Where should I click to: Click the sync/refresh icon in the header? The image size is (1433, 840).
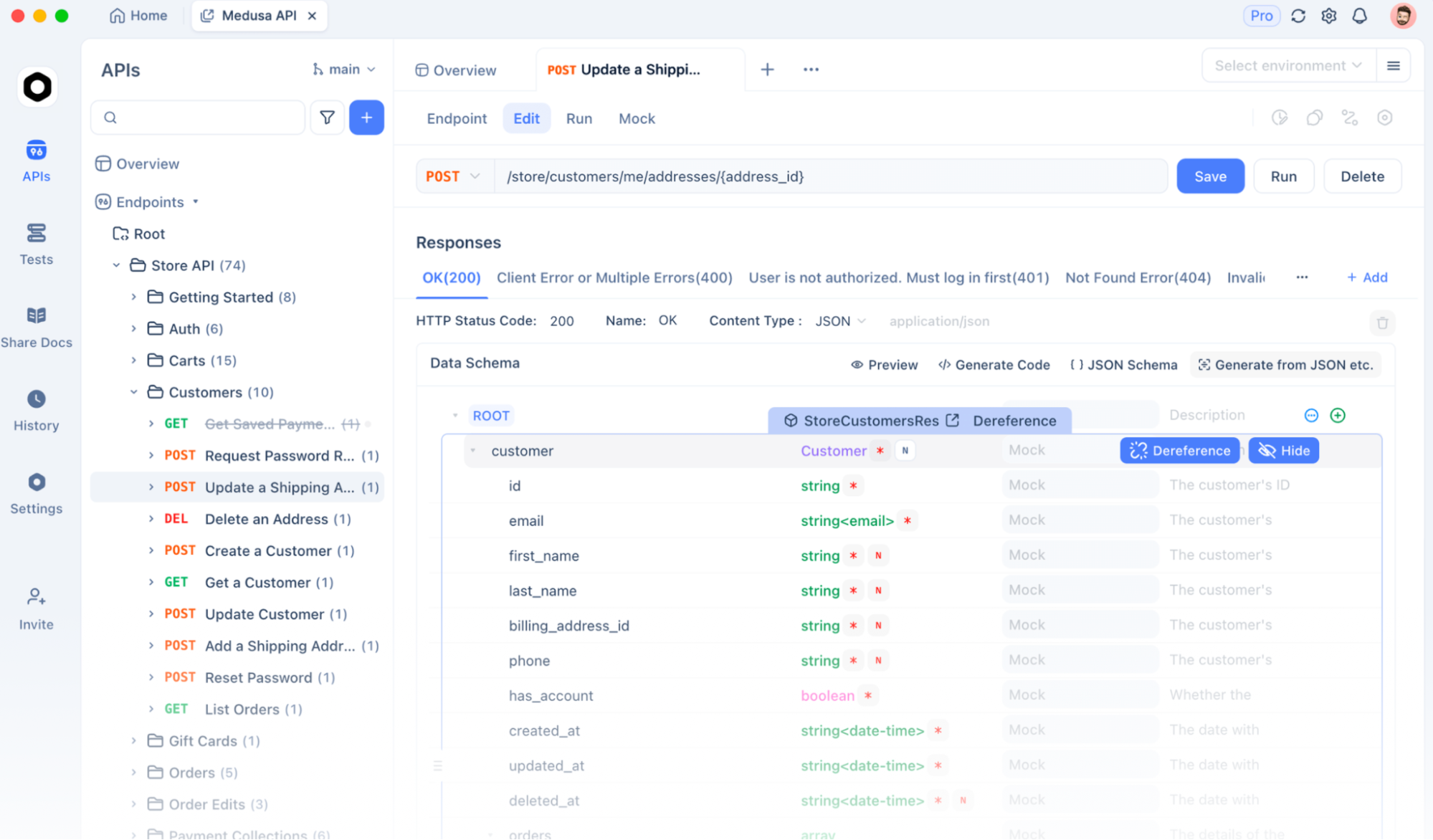(1298, 15)
